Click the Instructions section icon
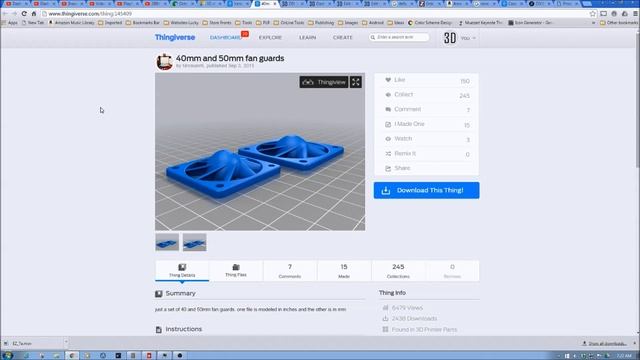Image resolution: width=640 pixels, height=360 pixels. pyautogui.click(x=159, y=329)
